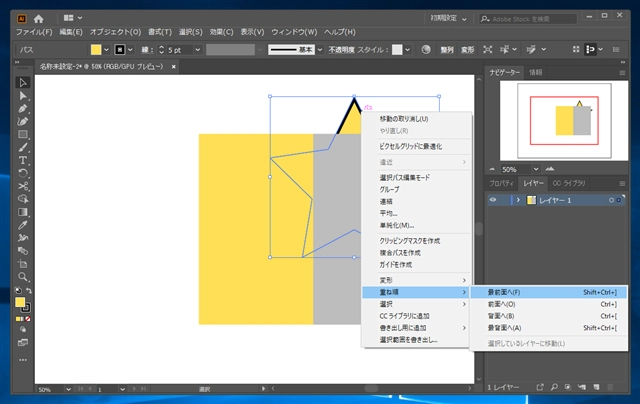Open the Navigator zoom 50% dropdown

click(x=536, y=169)
